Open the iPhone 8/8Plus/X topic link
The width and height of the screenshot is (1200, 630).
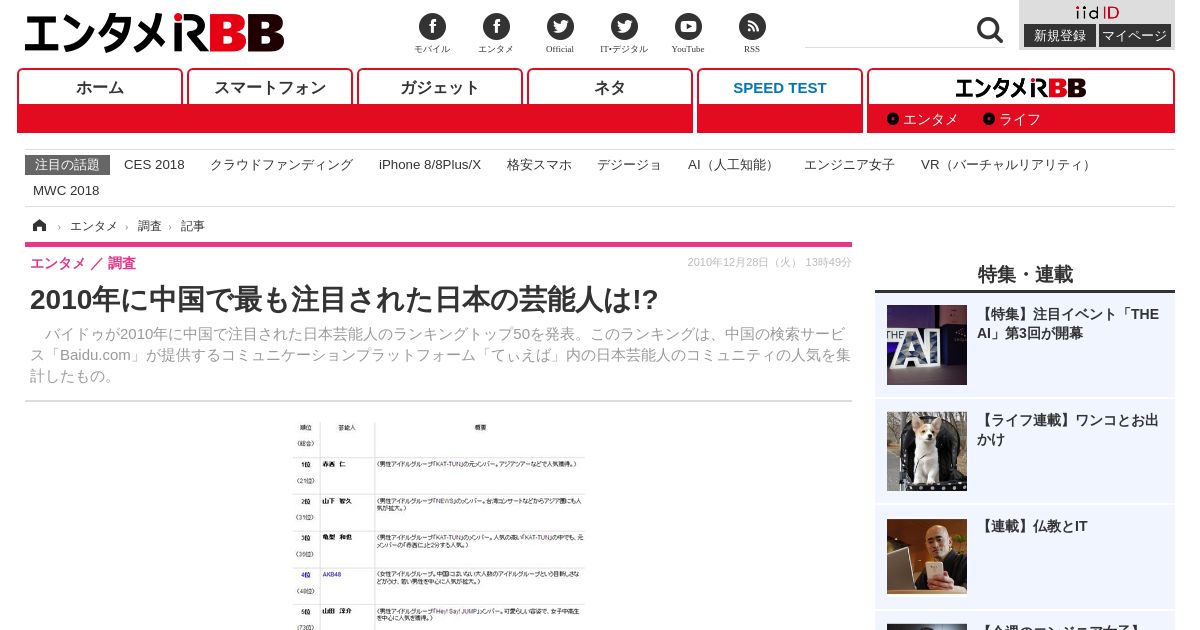tap(430, 164)
